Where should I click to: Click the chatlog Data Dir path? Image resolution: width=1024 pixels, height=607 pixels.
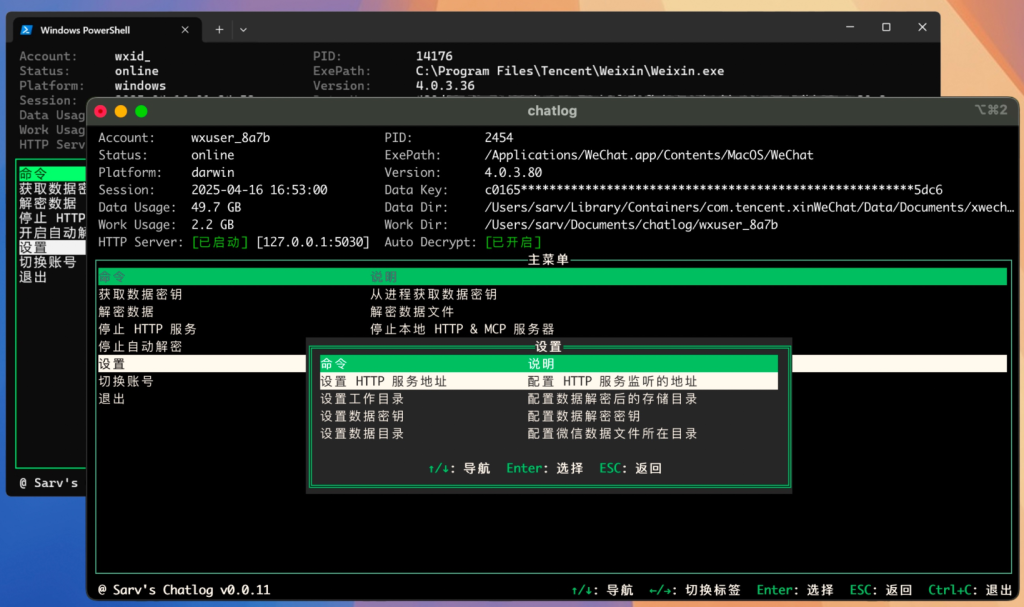click(749, 207)
